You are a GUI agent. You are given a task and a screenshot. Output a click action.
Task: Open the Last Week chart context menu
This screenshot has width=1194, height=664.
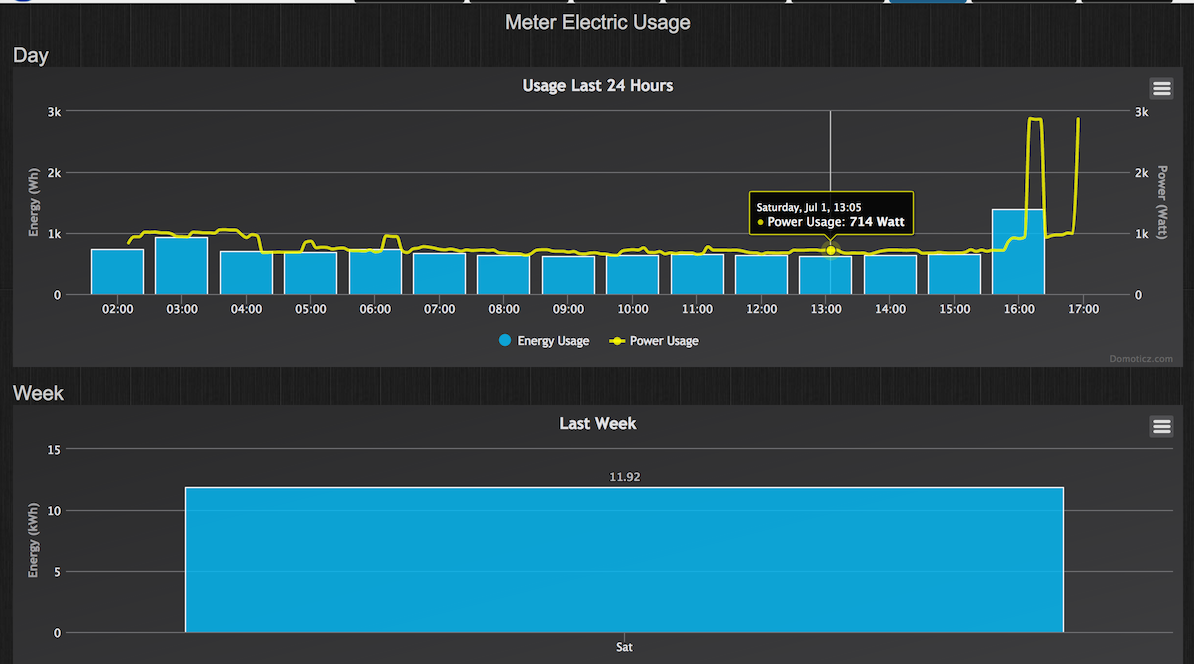1161,427
